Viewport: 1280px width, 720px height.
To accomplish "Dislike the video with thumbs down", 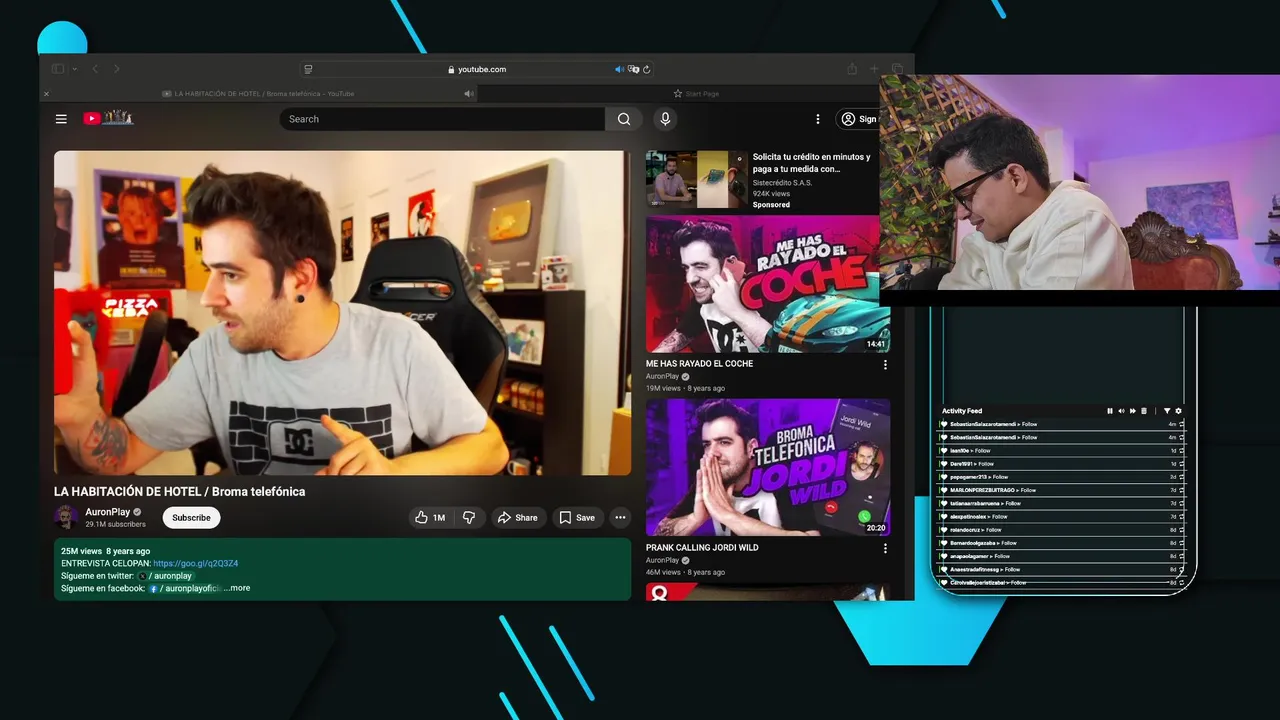I will (468, 518).
